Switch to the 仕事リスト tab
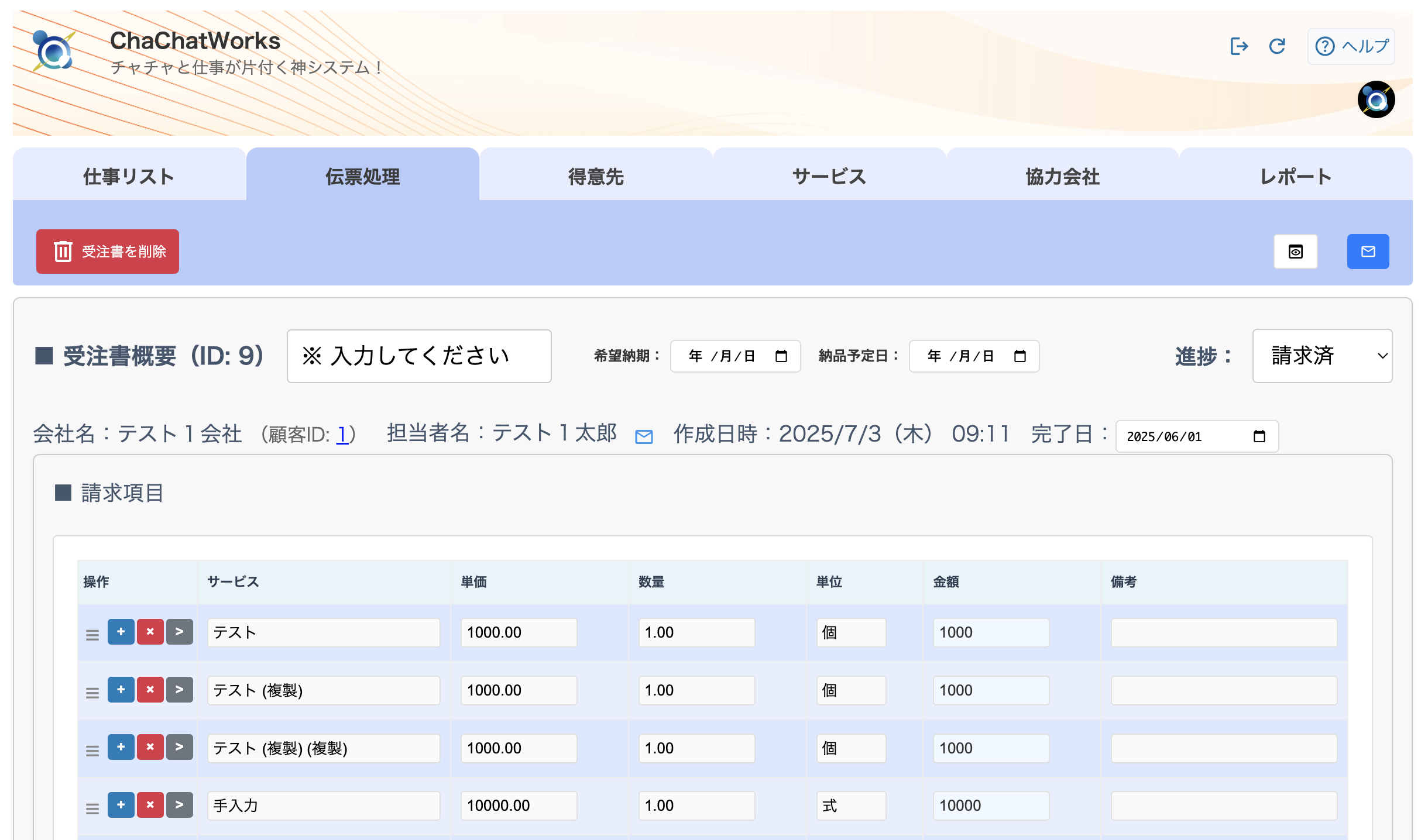1428x840 pixels. [x=129, y=174]
